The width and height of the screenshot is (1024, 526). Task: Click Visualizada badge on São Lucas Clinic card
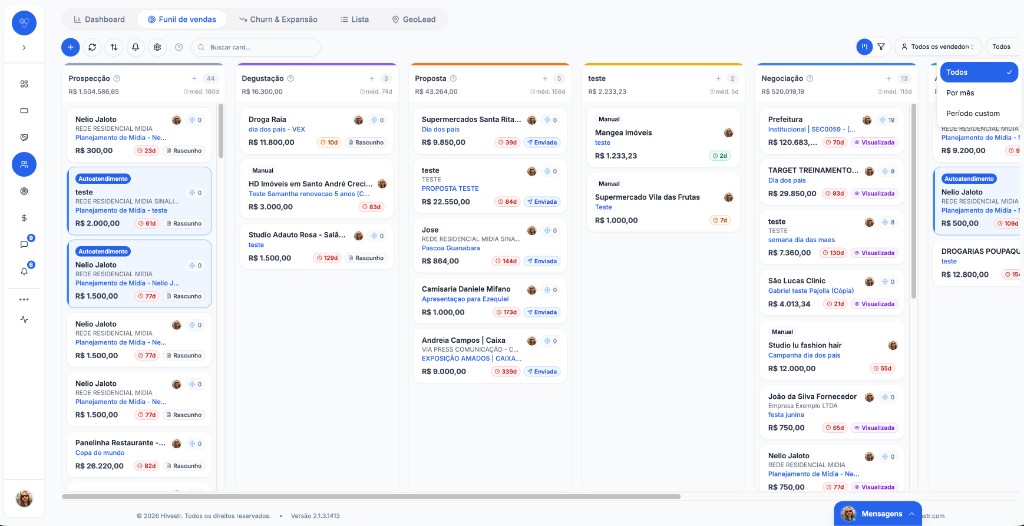[x=874, y=304]
